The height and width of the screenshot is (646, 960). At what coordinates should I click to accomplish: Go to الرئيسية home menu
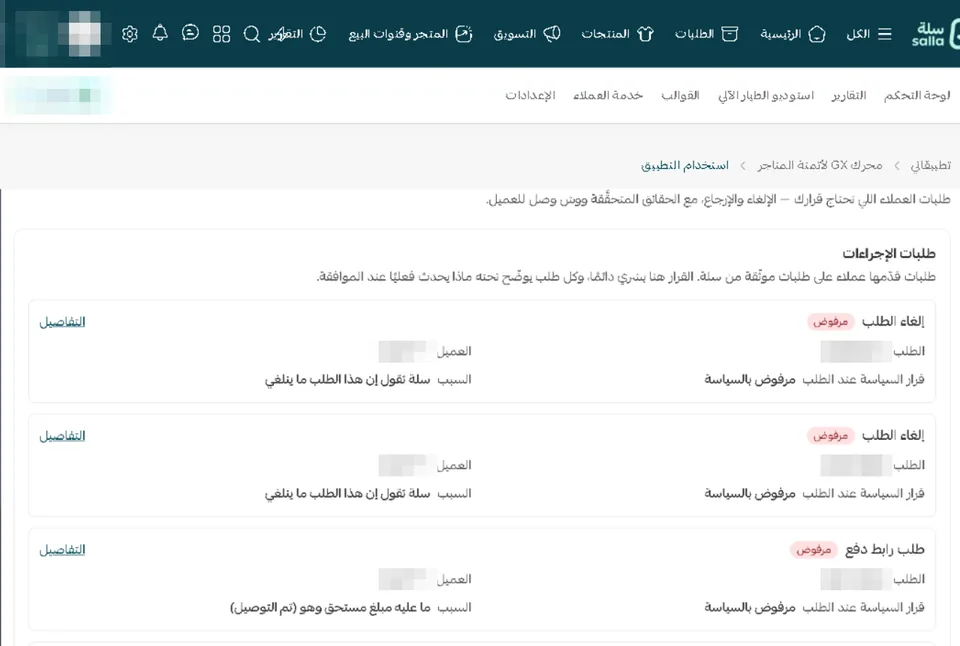click(x=792, y=34)
